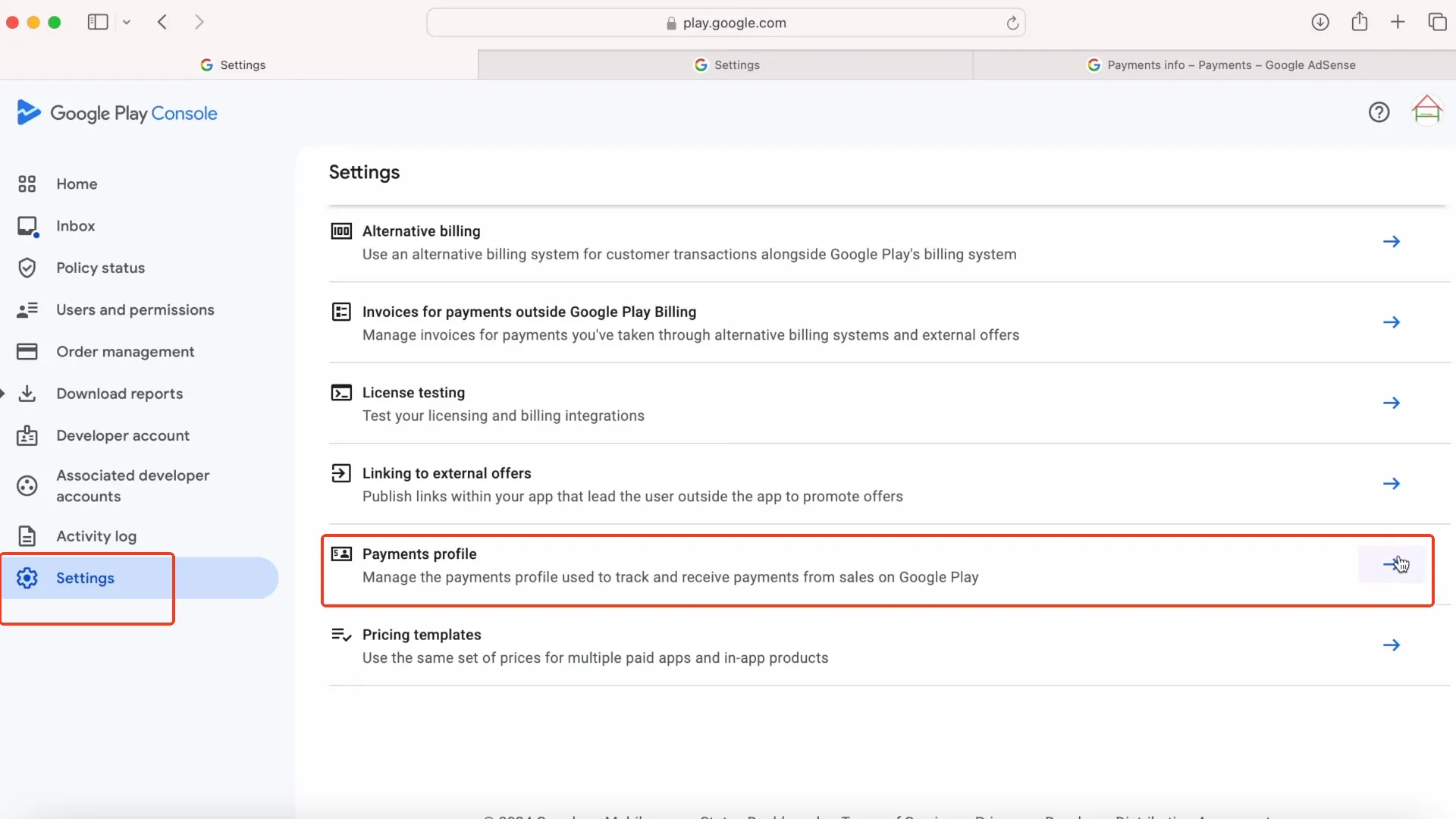Click the Payments profile title

(419, 554)
